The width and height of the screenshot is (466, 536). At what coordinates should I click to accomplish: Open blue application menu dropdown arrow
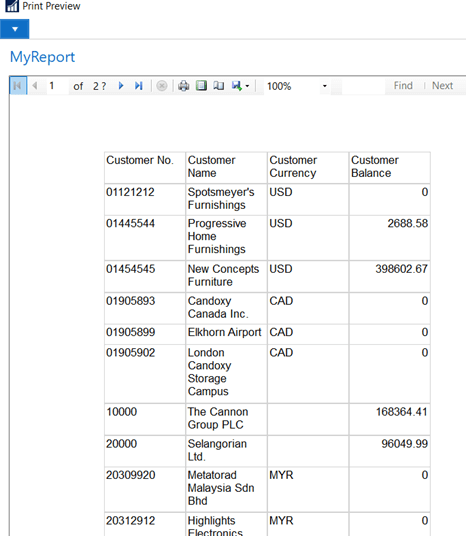pos(15,29)
